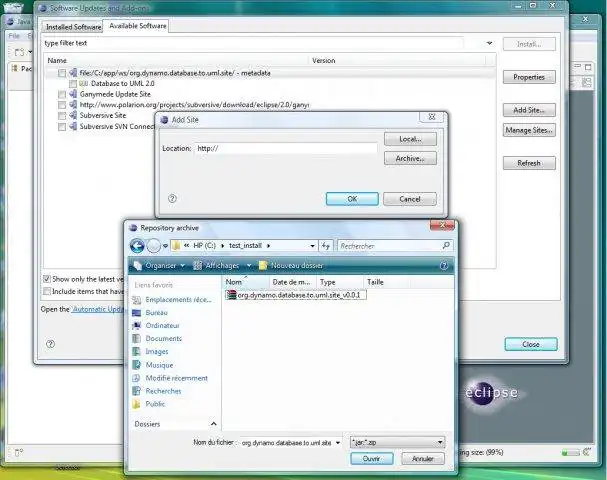Click HP (C:) in the path bar
The height and width of the screenshot is (480, 607).
tap(204, 246)
